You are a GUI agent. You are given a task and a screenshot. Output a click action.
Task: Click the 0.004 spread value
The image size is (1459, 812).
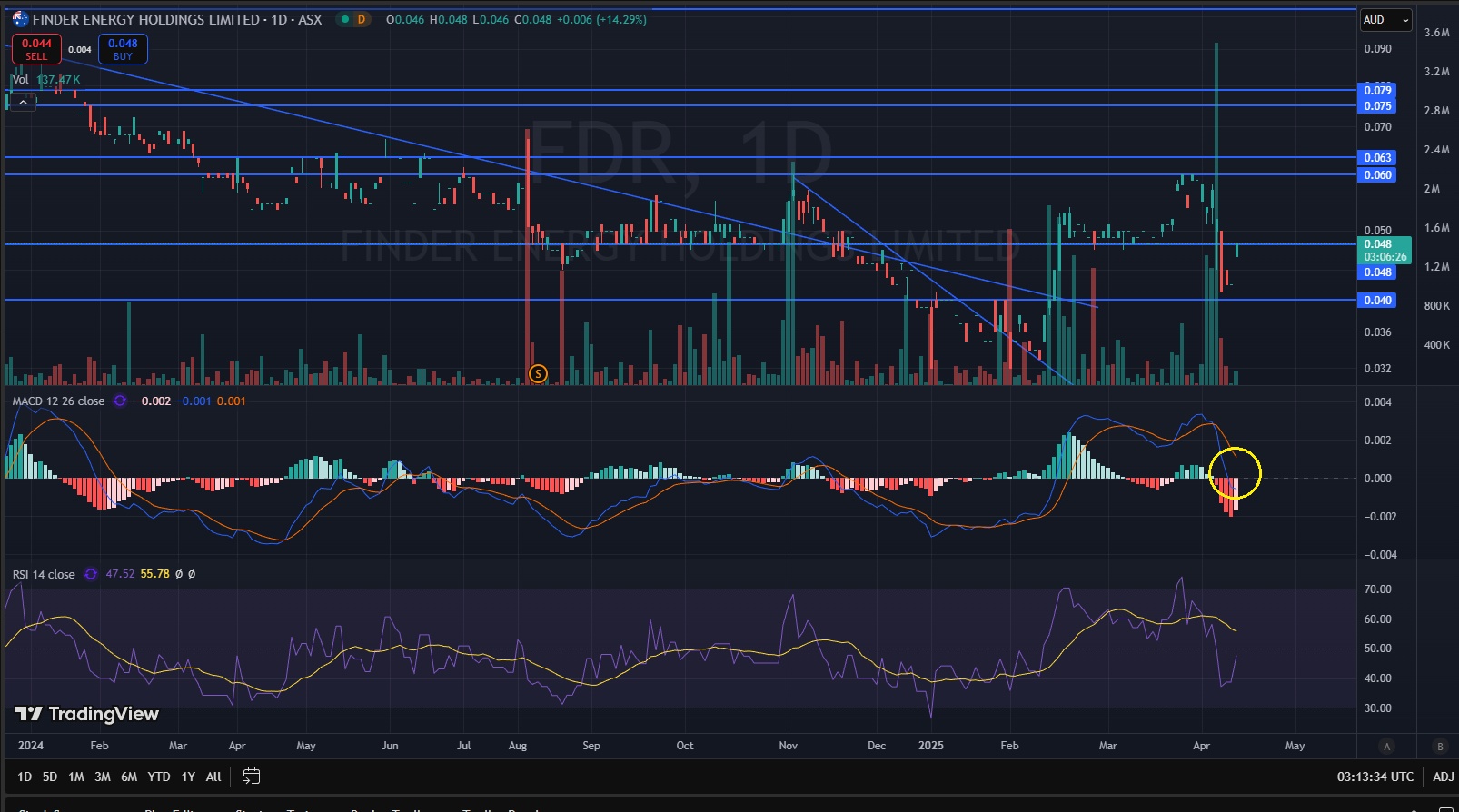pyautogui.click(x=80, y=50)
